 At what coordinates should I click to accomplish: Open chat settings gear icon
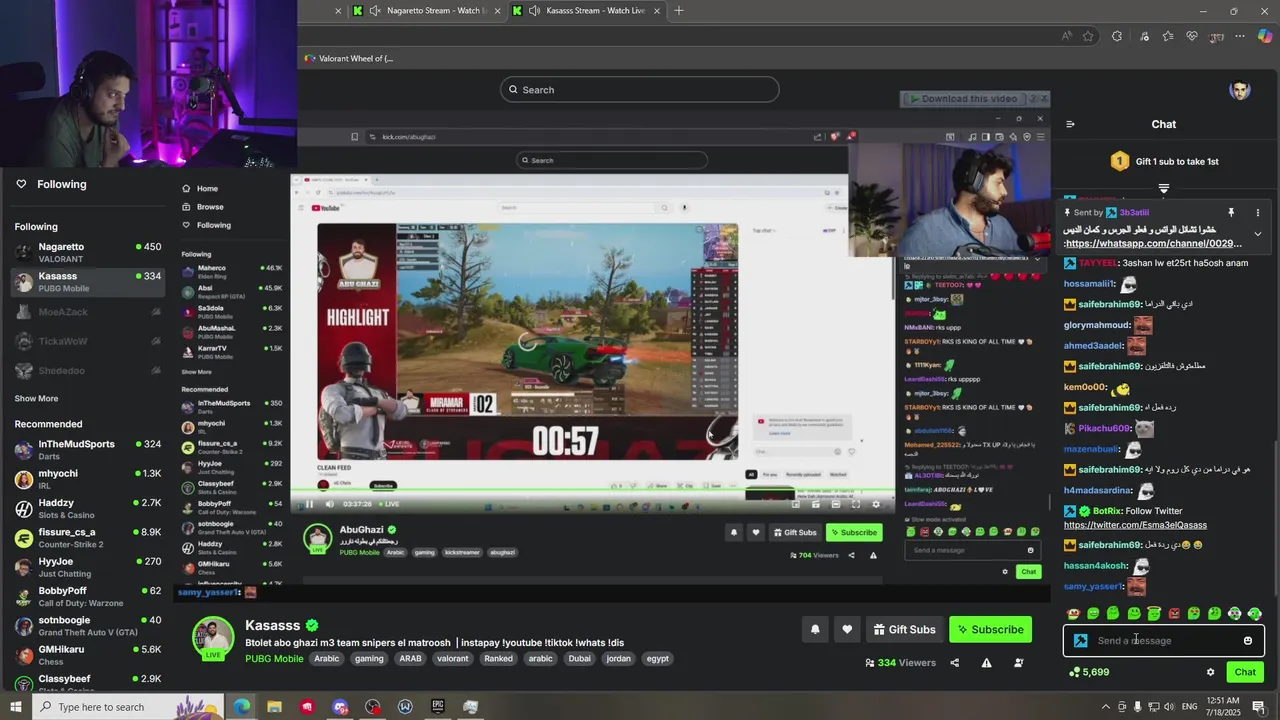point(1210,672)
